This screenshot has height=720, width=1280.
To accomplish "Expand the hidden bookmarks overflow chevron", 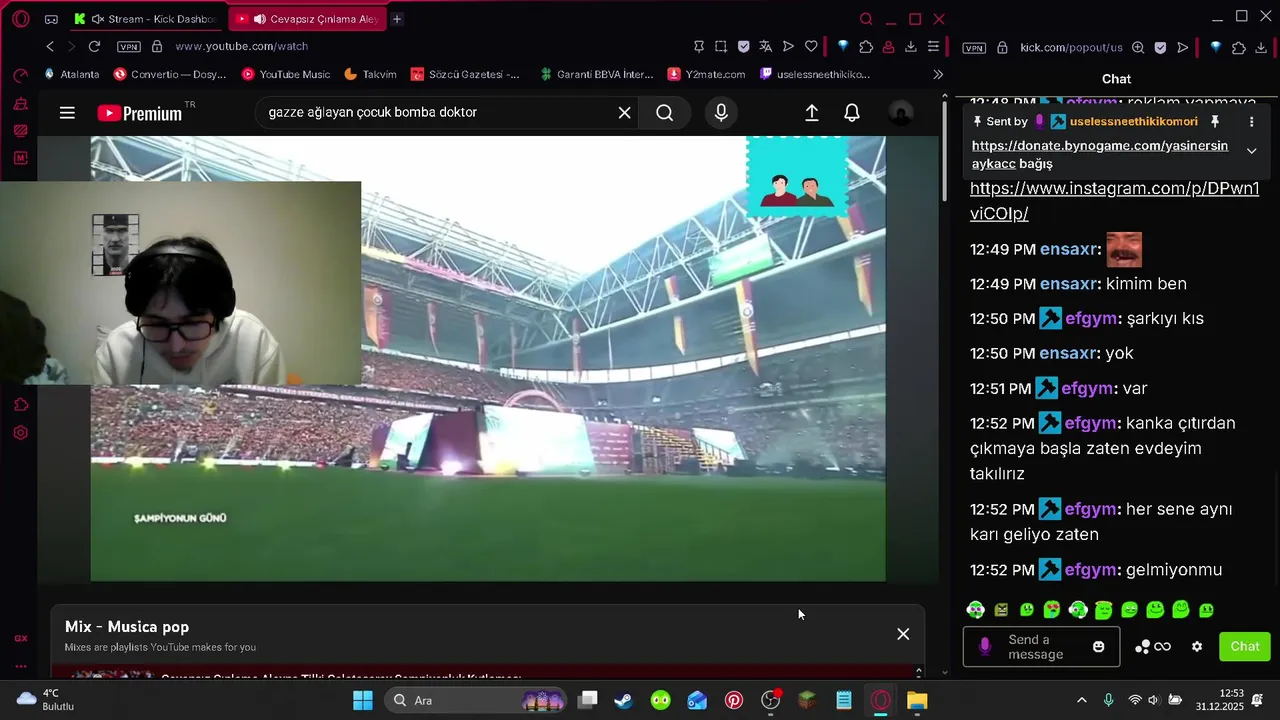I will coord(937,74).
